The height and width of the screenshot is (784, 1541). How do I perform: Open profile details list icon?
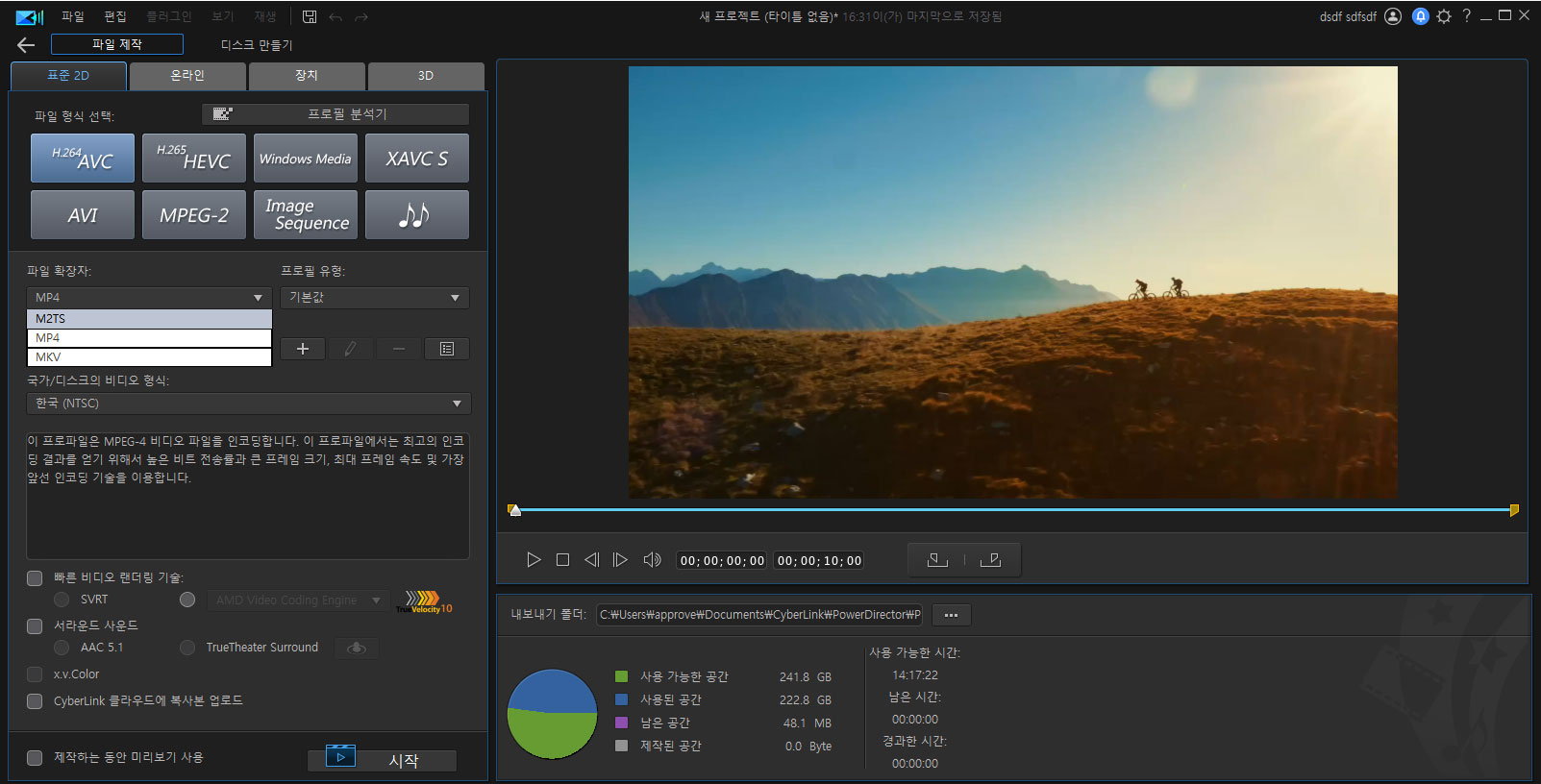click(446, 349)
